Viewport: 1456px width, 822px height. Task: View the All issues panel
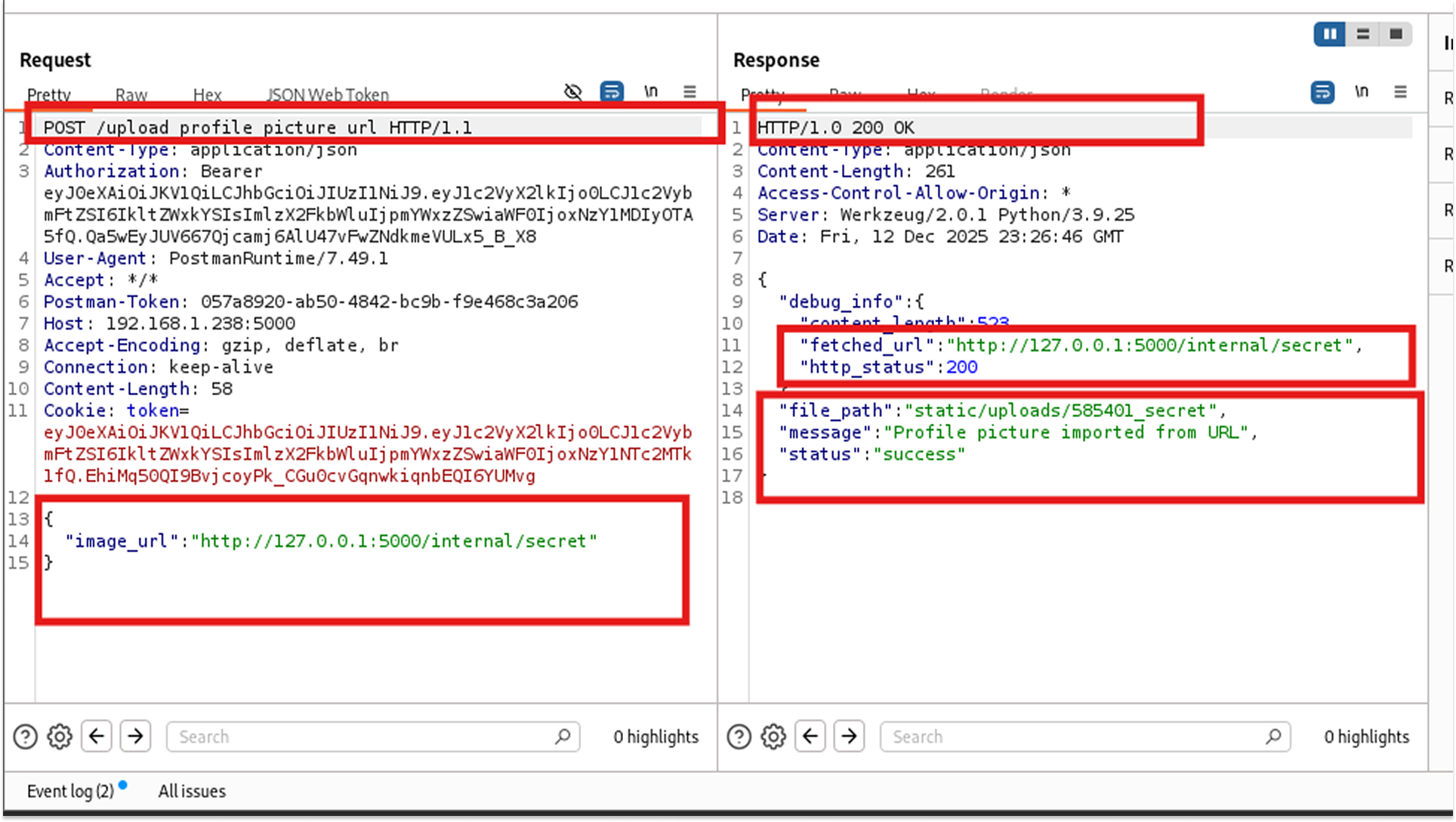[x=192, y=791]
